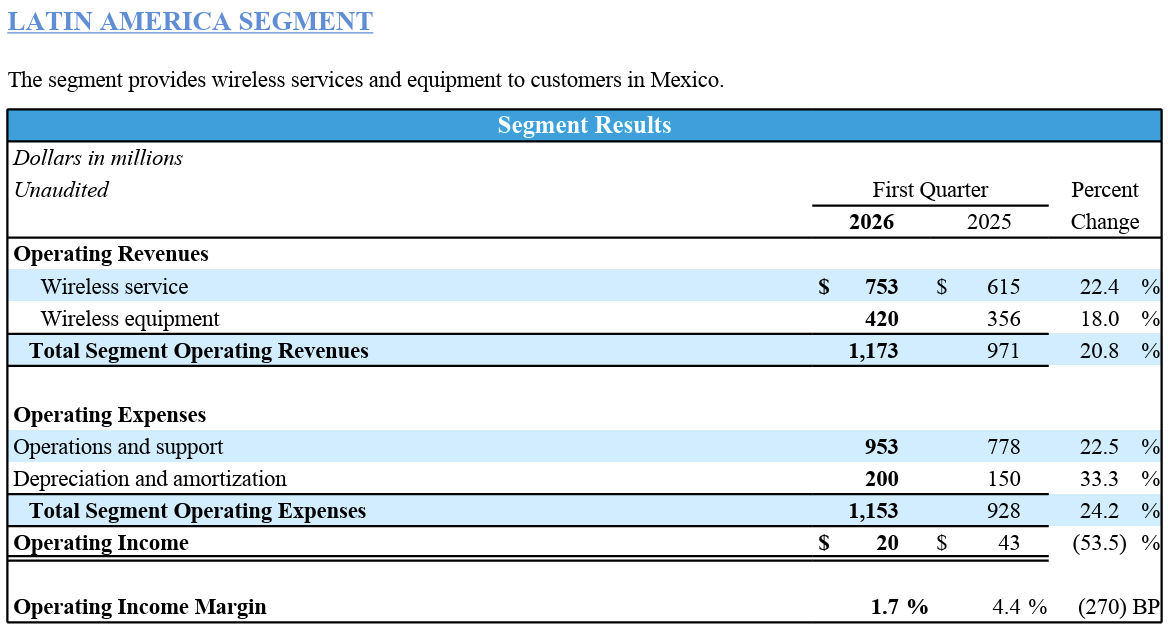Click the "Depreciation and amortization" row label
The height and width of the screenshot is (629, 1168).
(150, 479)
